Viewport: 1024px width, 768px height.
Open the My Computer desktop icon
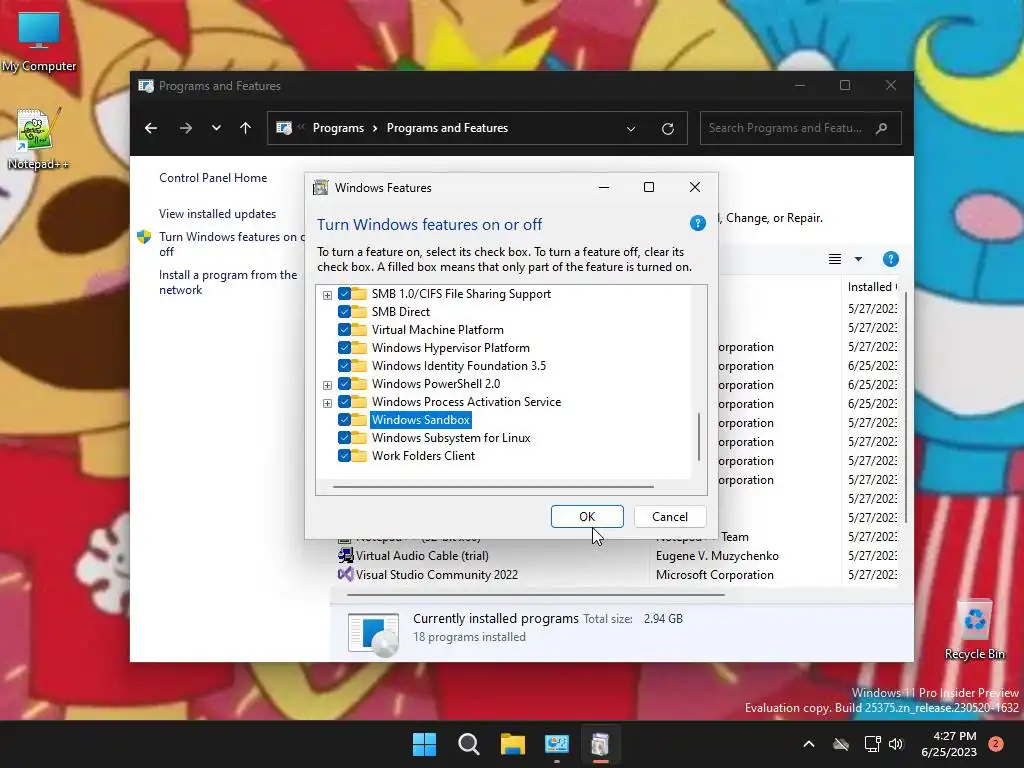click(39, 42)
